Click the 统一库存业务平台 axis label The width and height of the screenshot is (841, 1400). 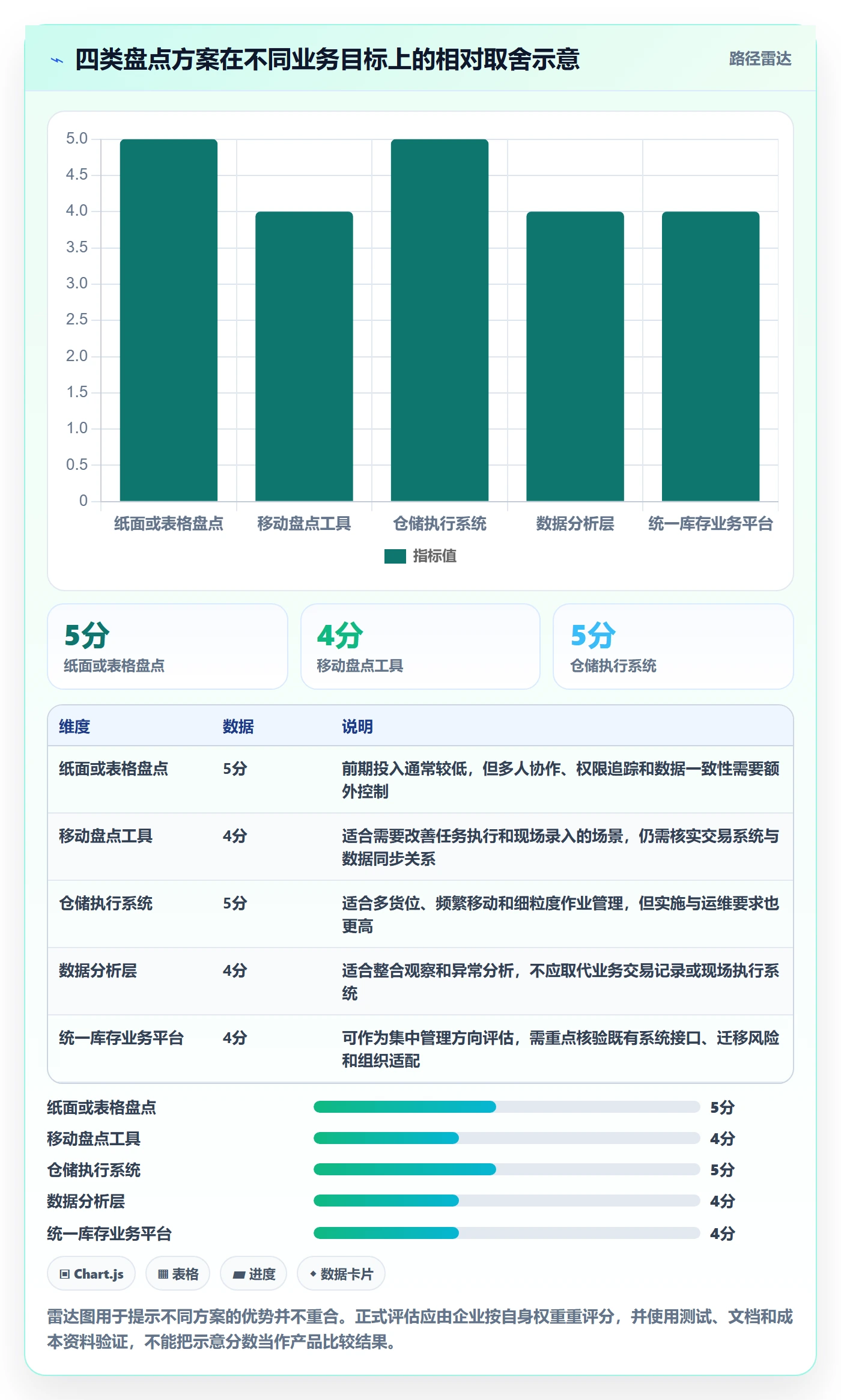coord(711,524)
